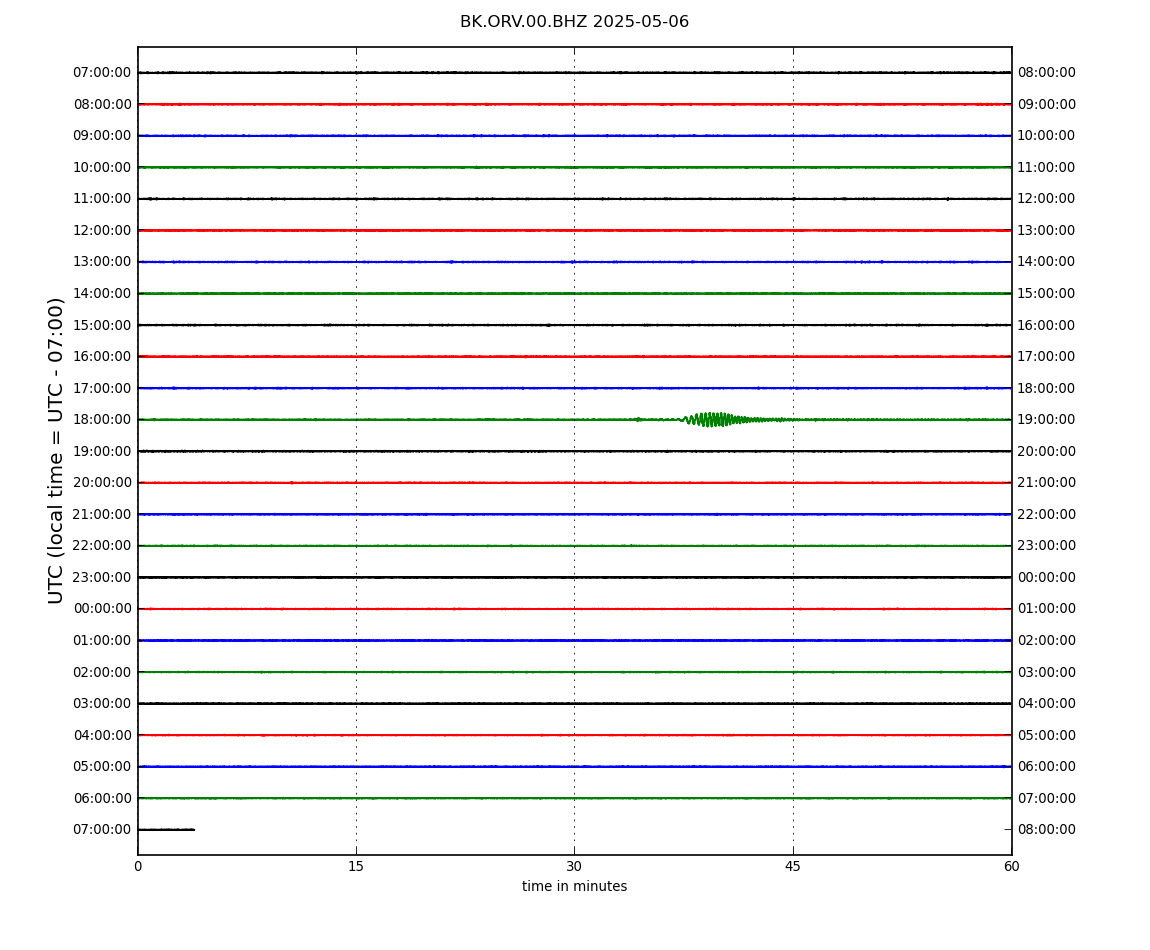Click the 19:00:00 start label of its black row
Screen dimensions: 1150x950
(x=102, y=451)
